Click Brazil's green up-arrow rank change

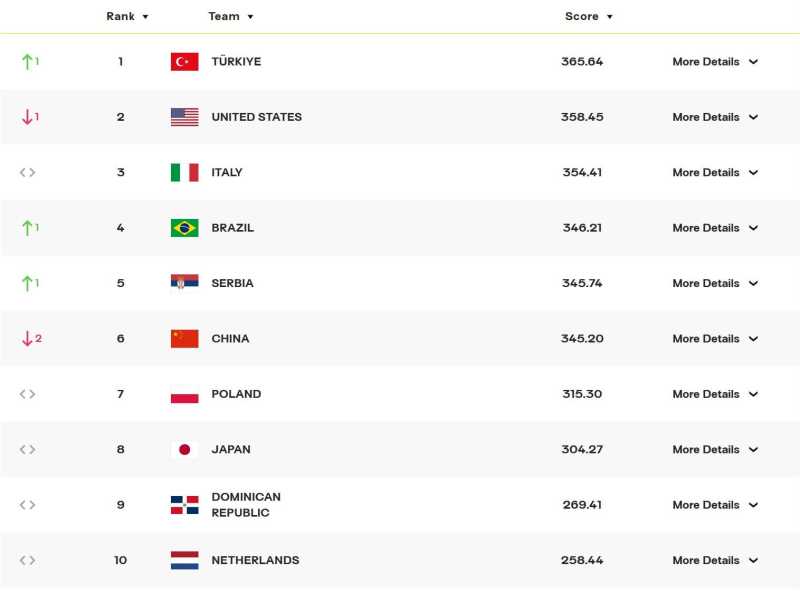pos(29,228)
